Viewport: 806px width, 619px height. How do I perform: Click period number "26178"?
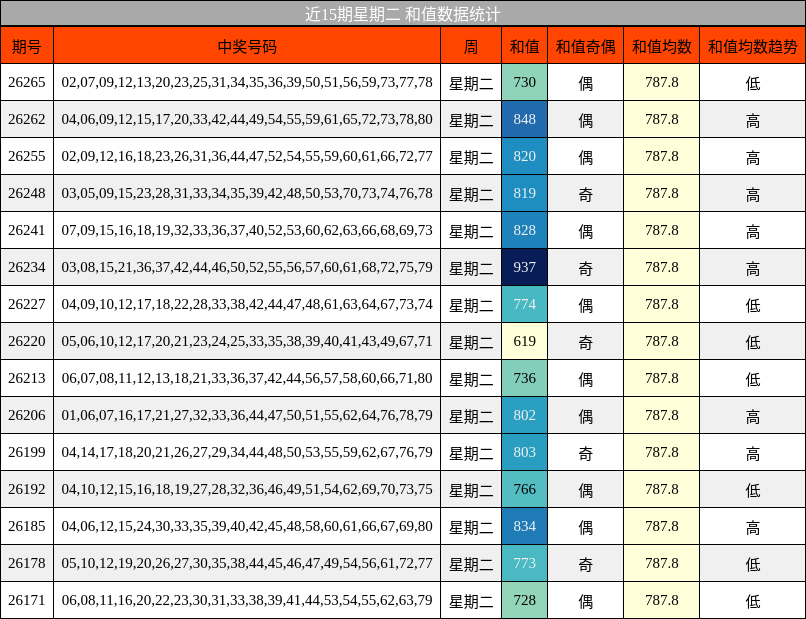coord(27,563)
